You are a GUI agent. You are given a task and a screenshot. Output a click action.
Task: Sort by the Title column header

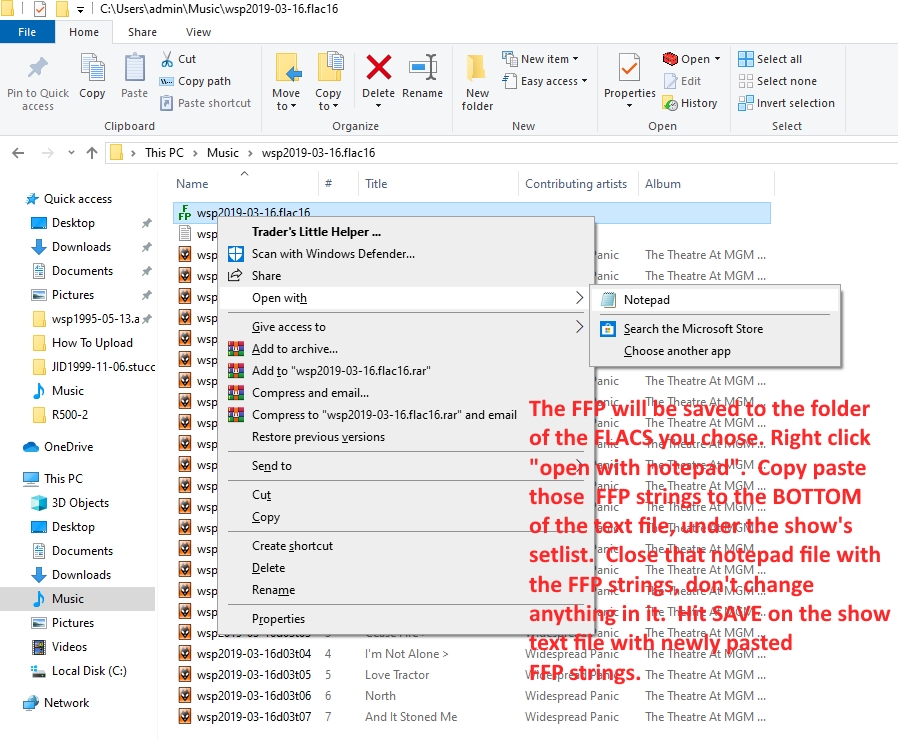[376, 184]
